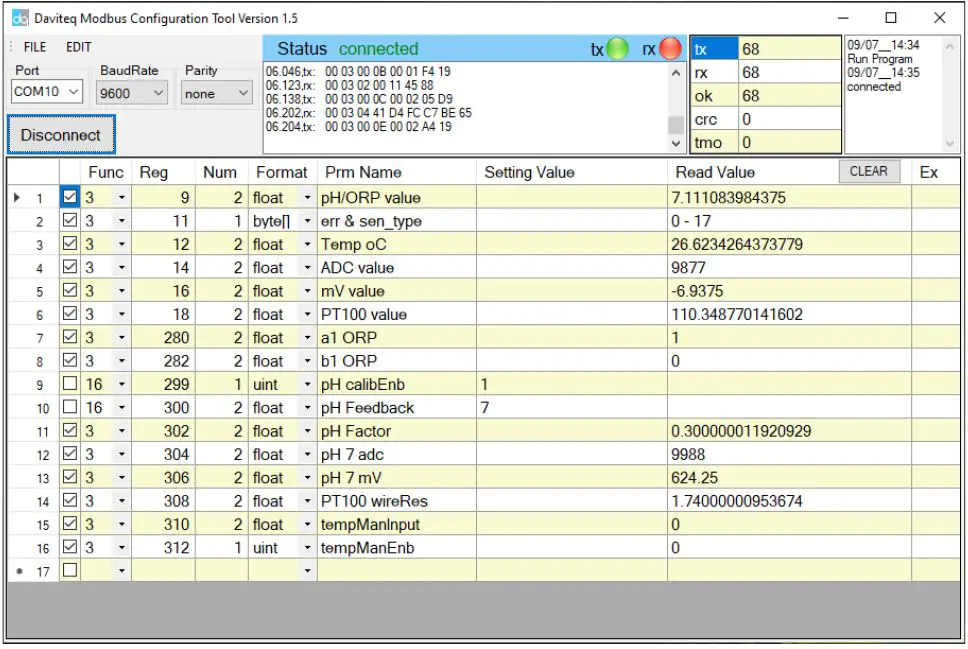Click the red rx indicator light
968x649 pixels.
(669, 49)
